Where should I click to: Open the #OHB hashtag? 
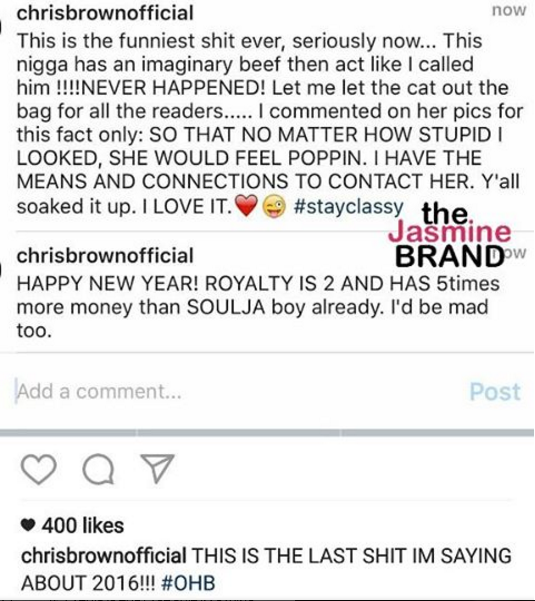point(188,583)
